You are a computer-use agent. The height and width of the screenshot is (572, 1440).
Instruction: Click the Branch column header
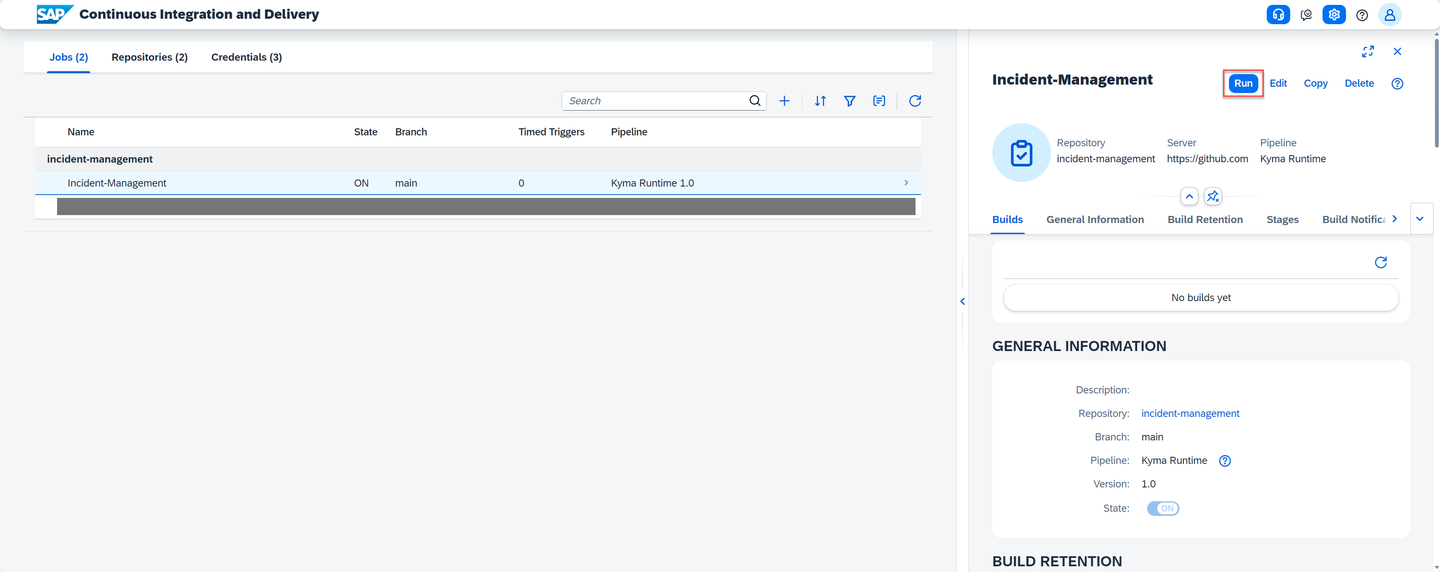[411, 132]
